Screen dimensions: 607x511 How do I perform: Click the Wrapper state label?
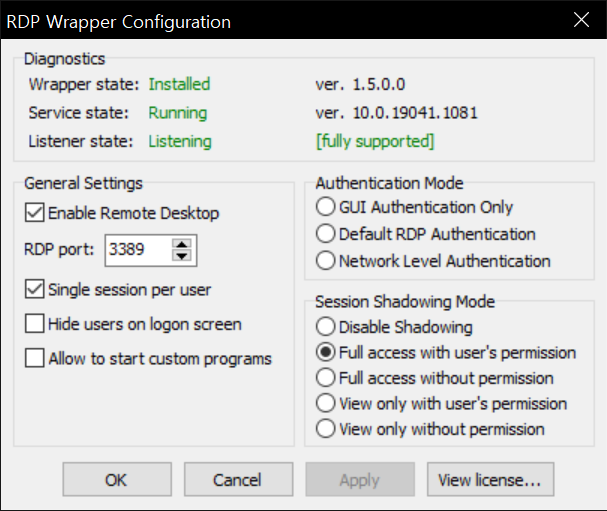click(x=84, y=84)
